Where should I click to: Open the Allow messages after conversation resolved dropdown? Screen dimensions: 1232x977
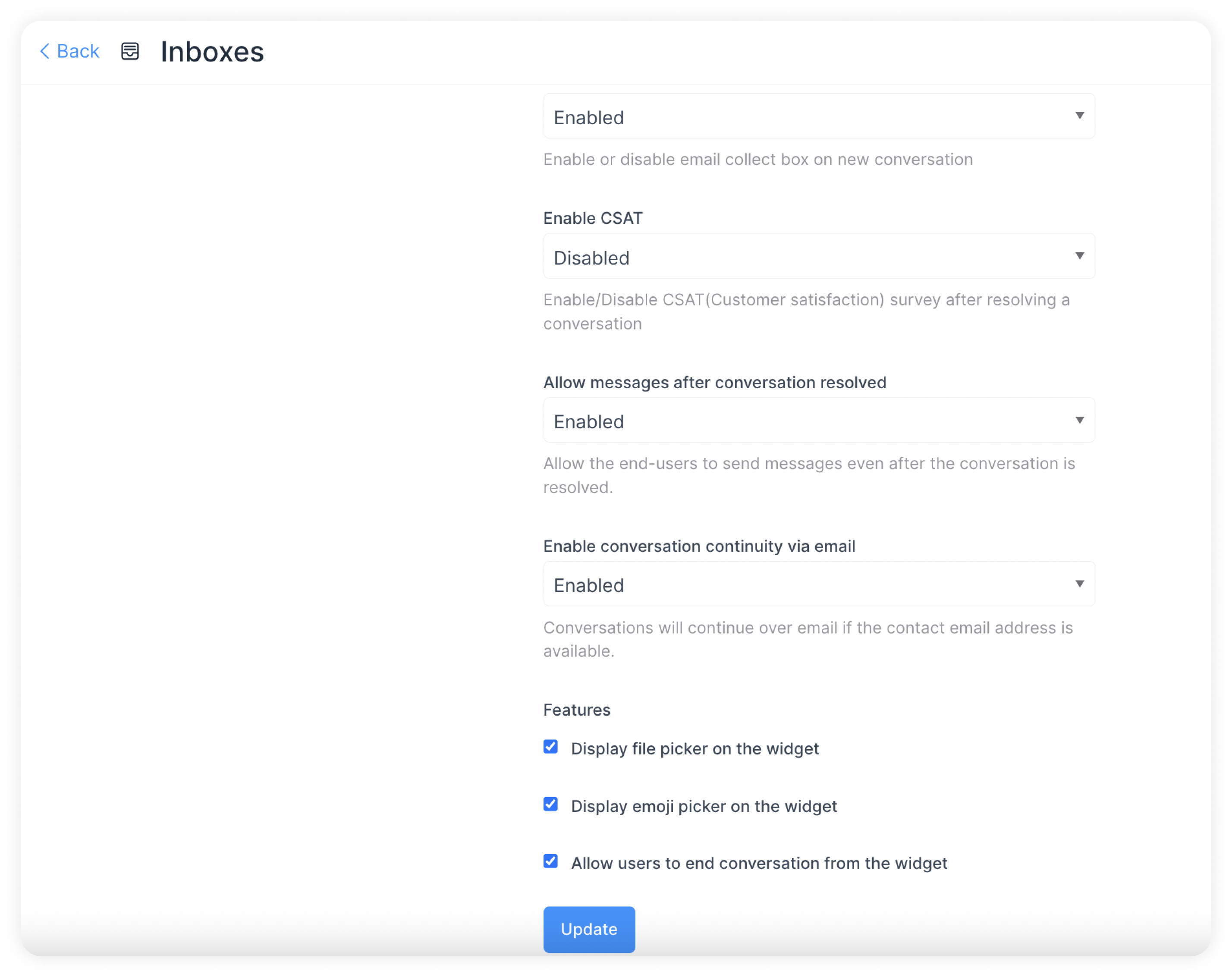pyautogui.click(x=819, y=421)
